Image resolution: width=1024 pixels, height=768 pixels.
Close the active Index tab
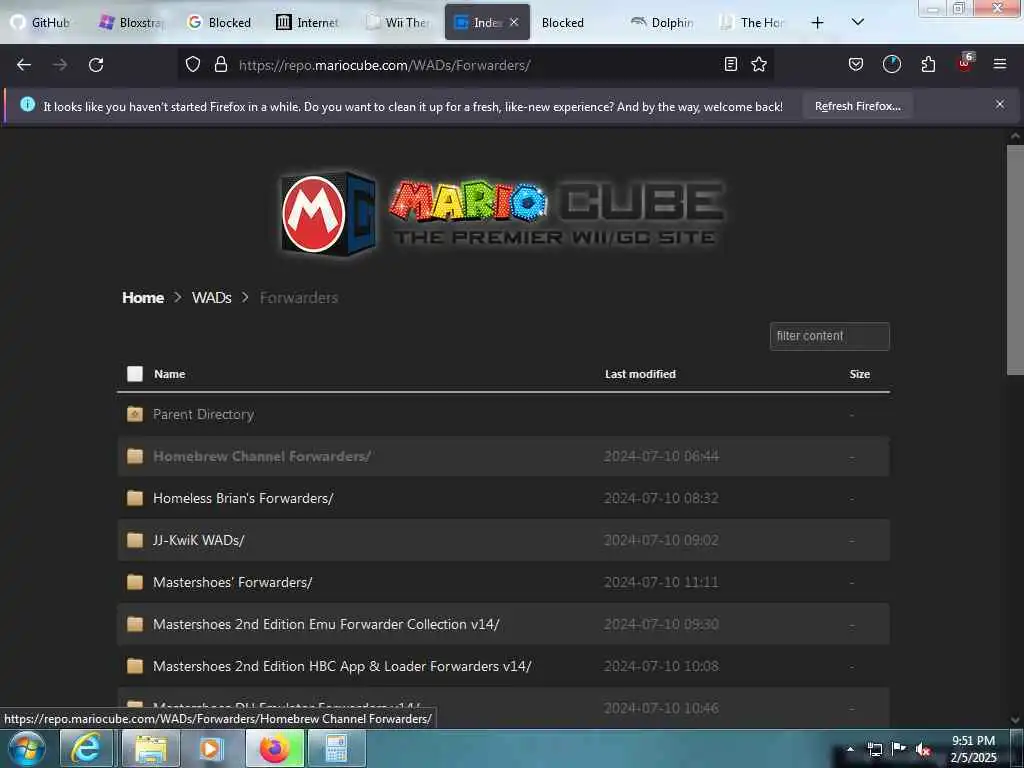(x=514, y=22)
